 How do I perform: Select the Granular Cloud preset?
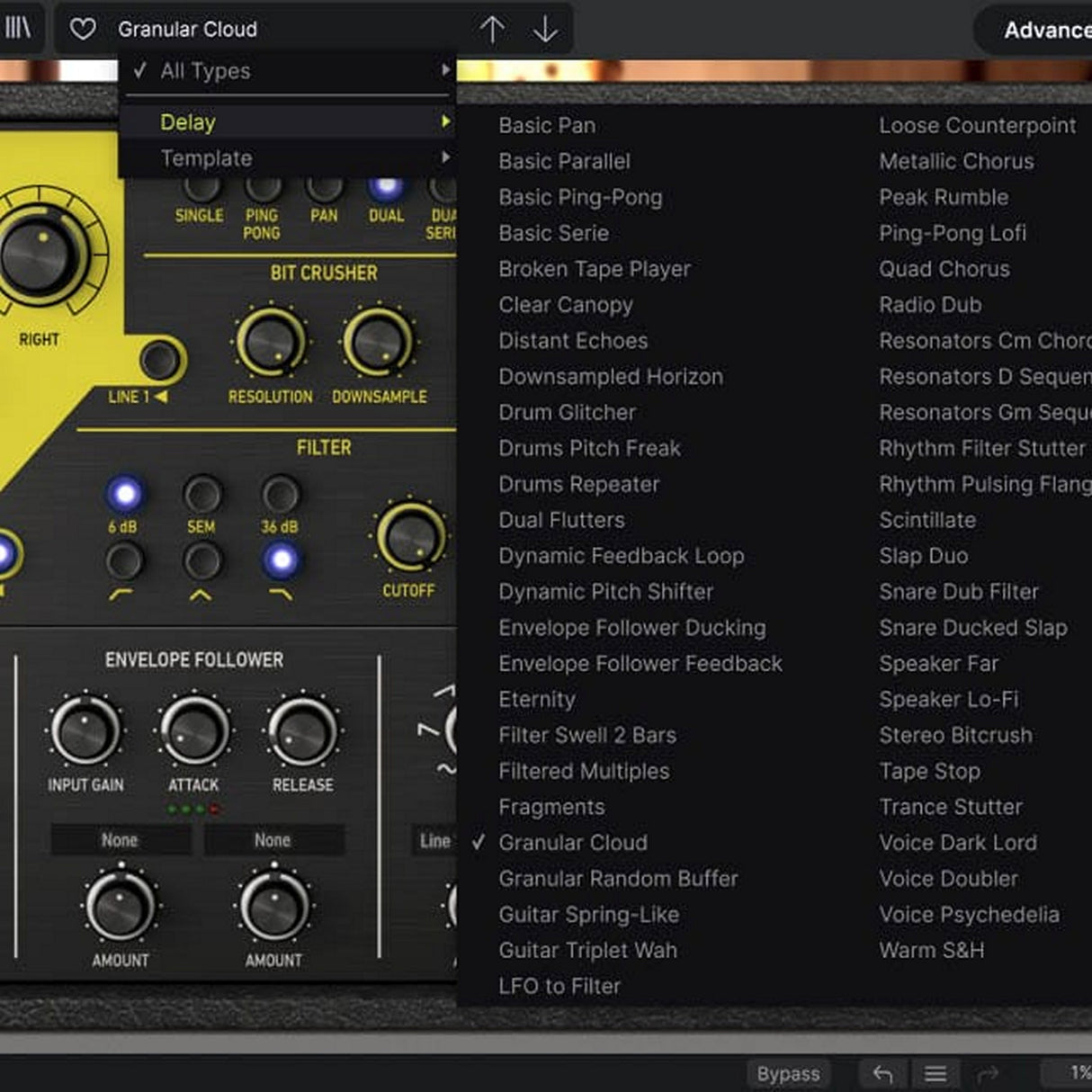coord(573,843)
